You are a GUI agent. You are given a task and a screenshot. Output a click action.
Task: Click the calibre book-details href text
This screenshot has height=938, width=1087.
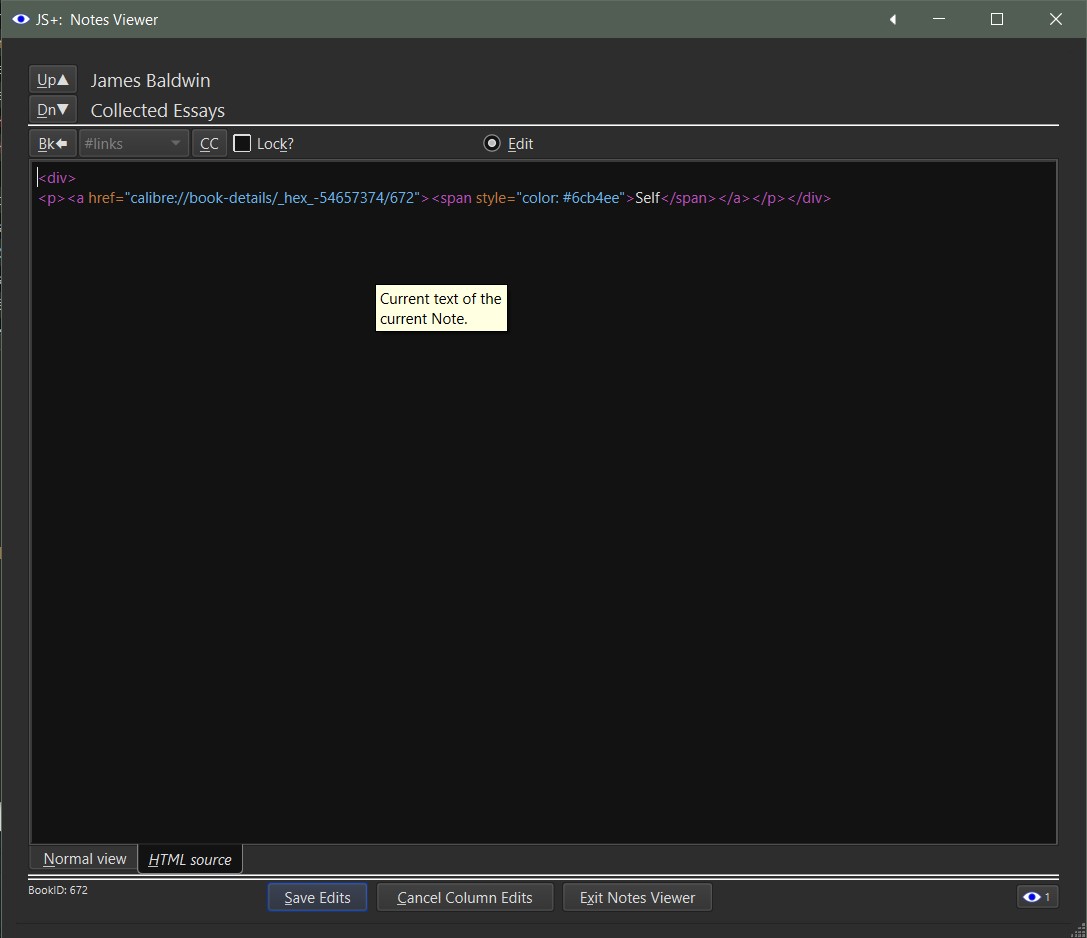pos(272,198)
